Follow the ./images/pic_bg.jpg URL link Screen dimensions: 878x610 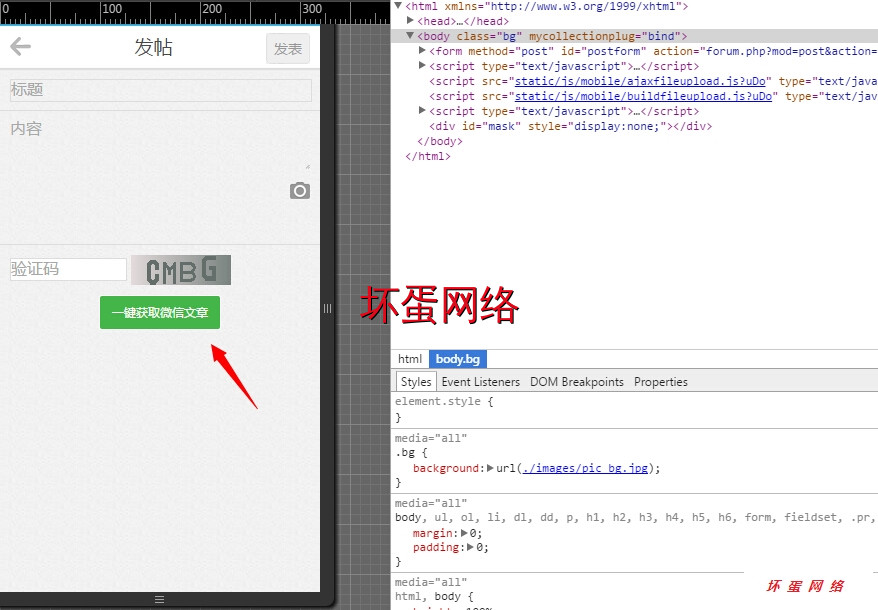click(585, 468)
